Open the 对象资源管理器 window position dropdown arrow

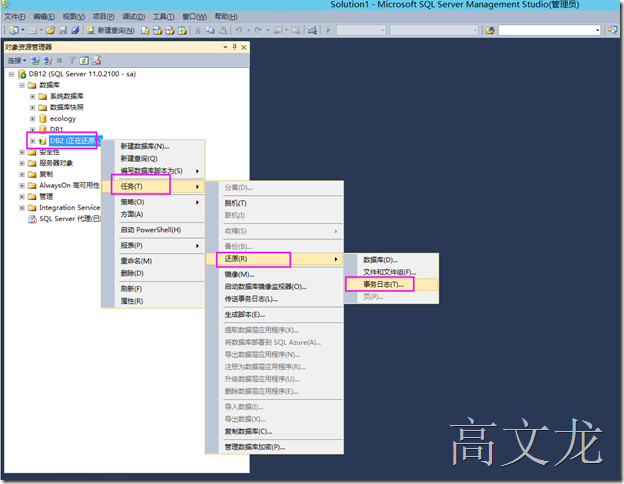click(225, 47)
